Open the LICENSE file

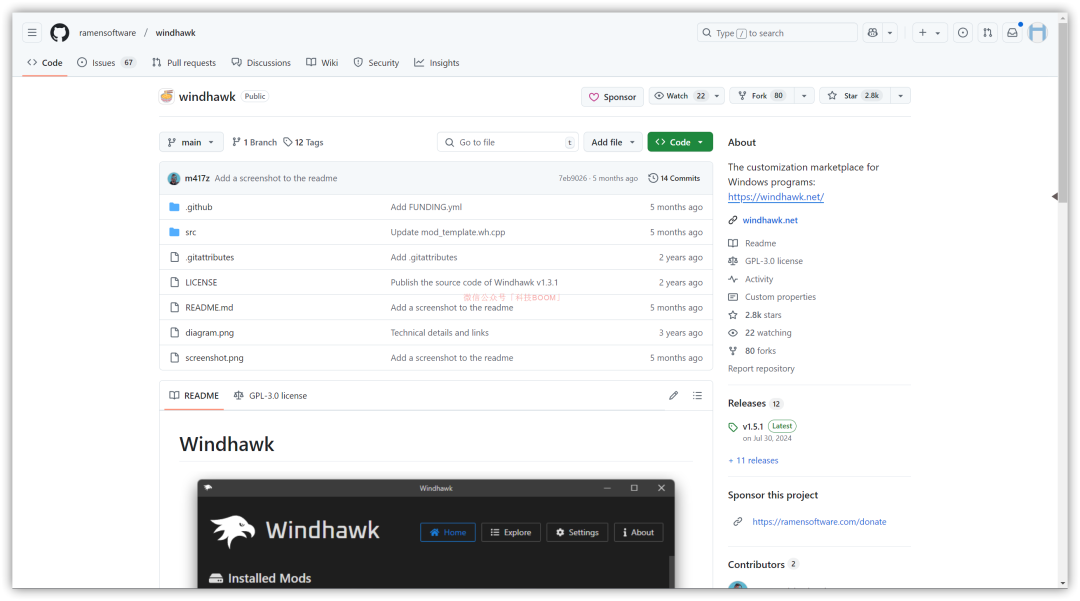(201, 282)
